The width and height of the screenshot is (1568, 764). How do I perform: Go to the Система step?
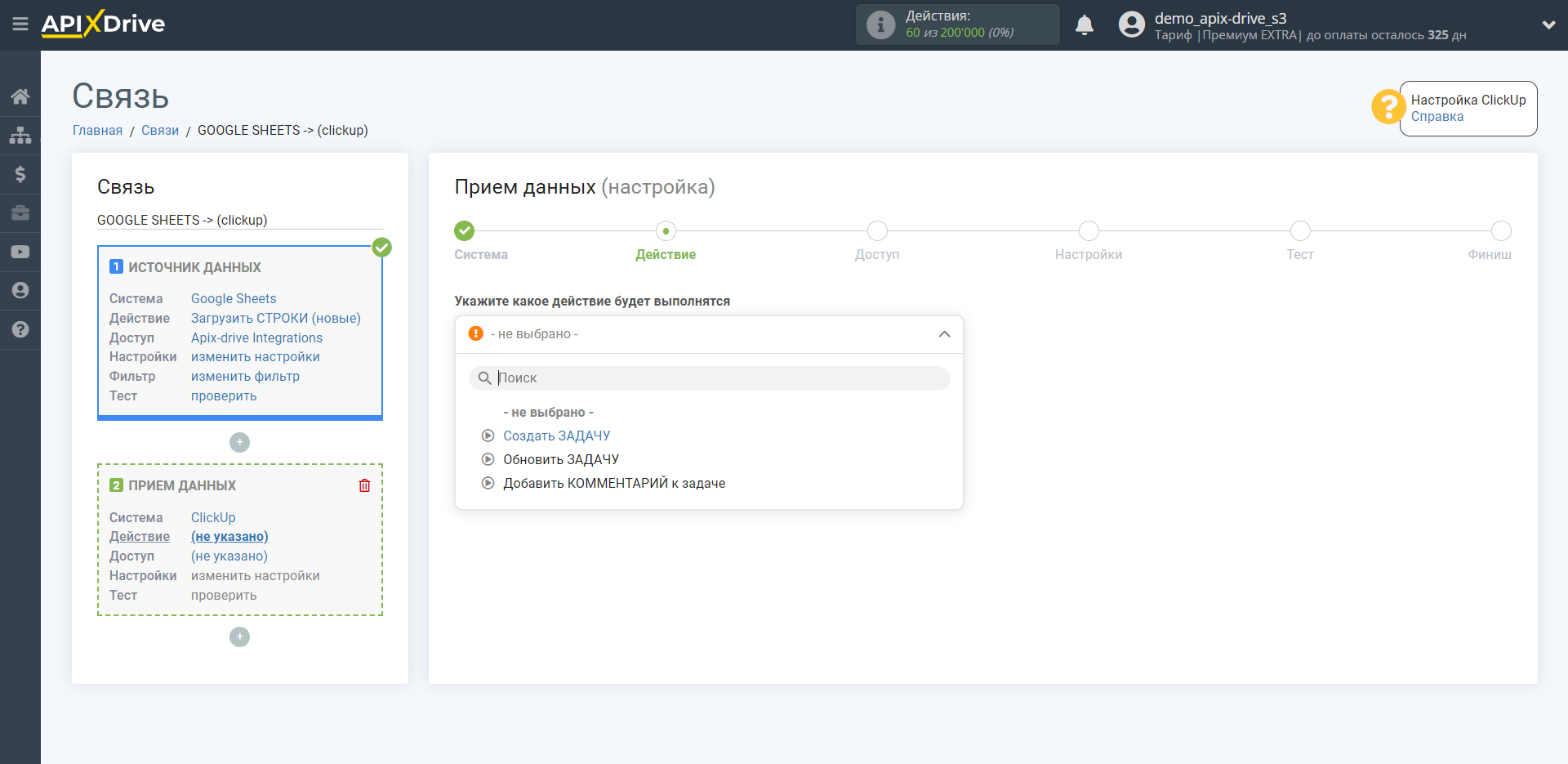465,231
